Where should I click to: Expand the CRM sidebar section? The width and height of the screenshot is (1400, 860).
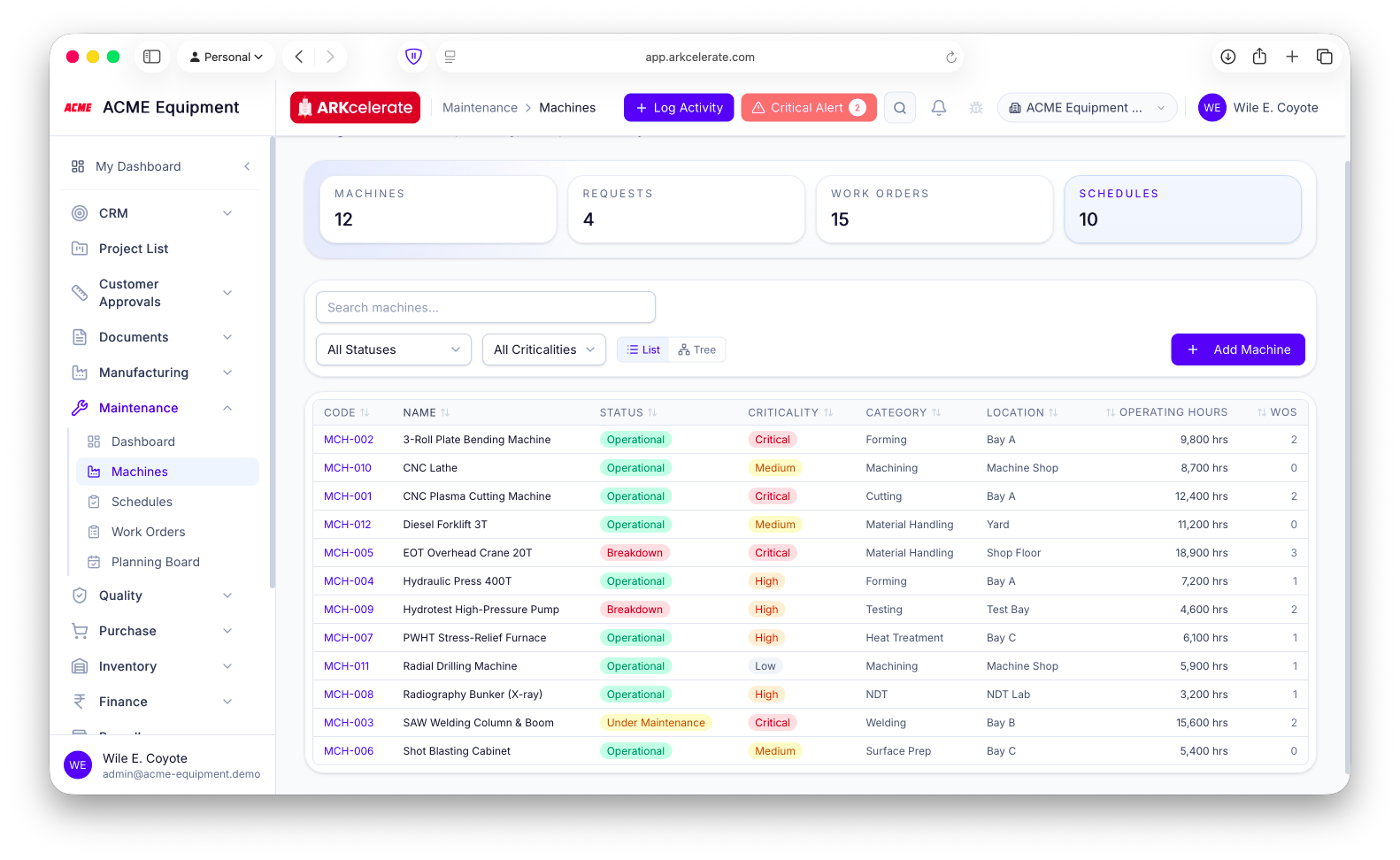click(x=227, y=213)
